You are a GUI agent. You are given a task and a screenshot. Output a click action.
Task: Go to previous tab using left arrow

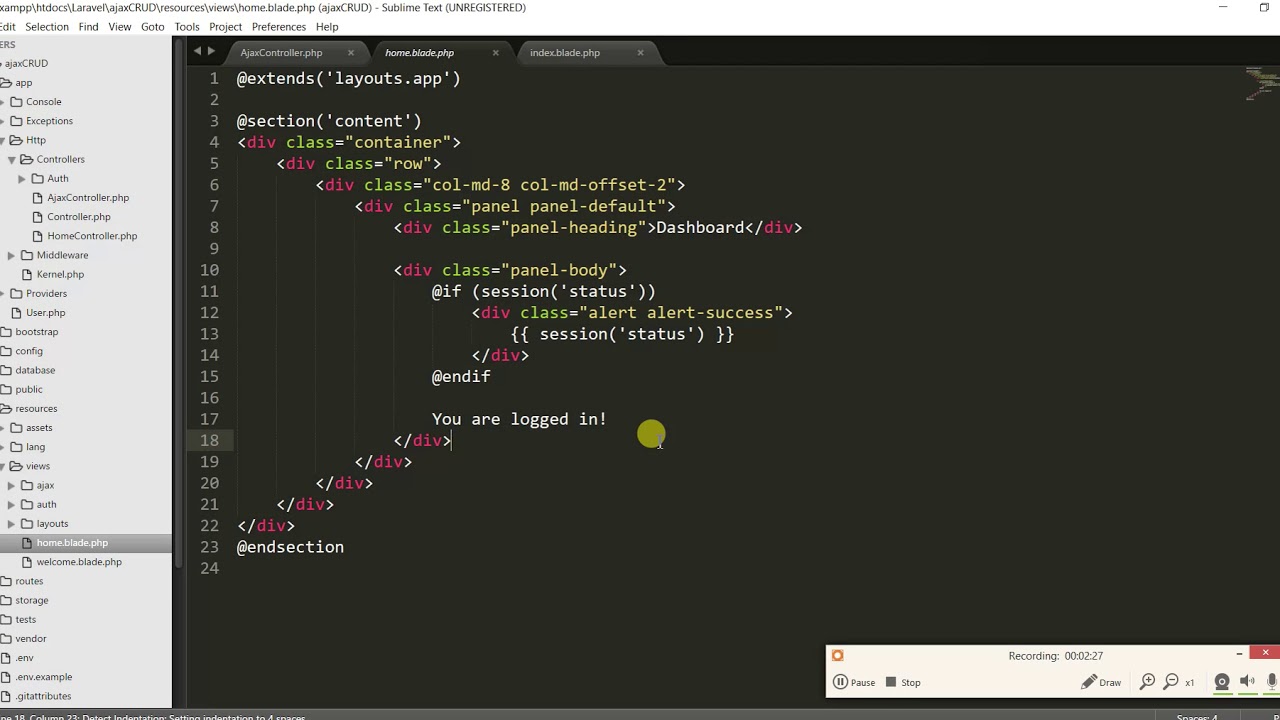pyautogui.click(x=197, y=51)
